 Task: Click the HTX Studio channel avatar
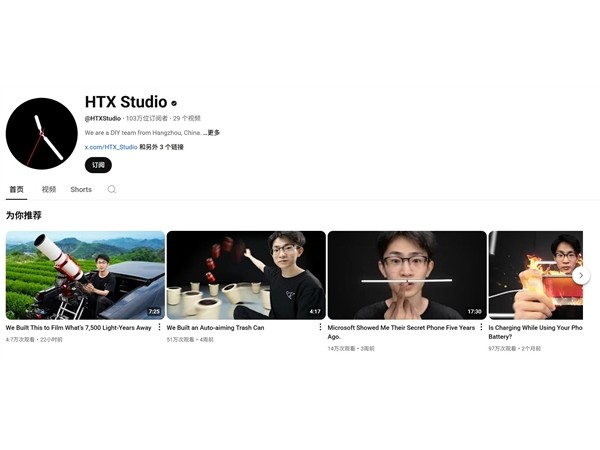tap(41, 134)
